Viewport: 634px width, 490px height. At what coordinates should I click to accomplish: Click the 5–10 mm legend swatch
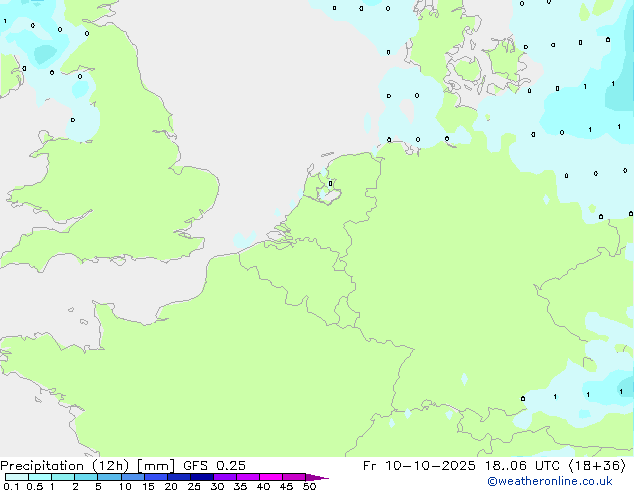click(x=109, y=477)
